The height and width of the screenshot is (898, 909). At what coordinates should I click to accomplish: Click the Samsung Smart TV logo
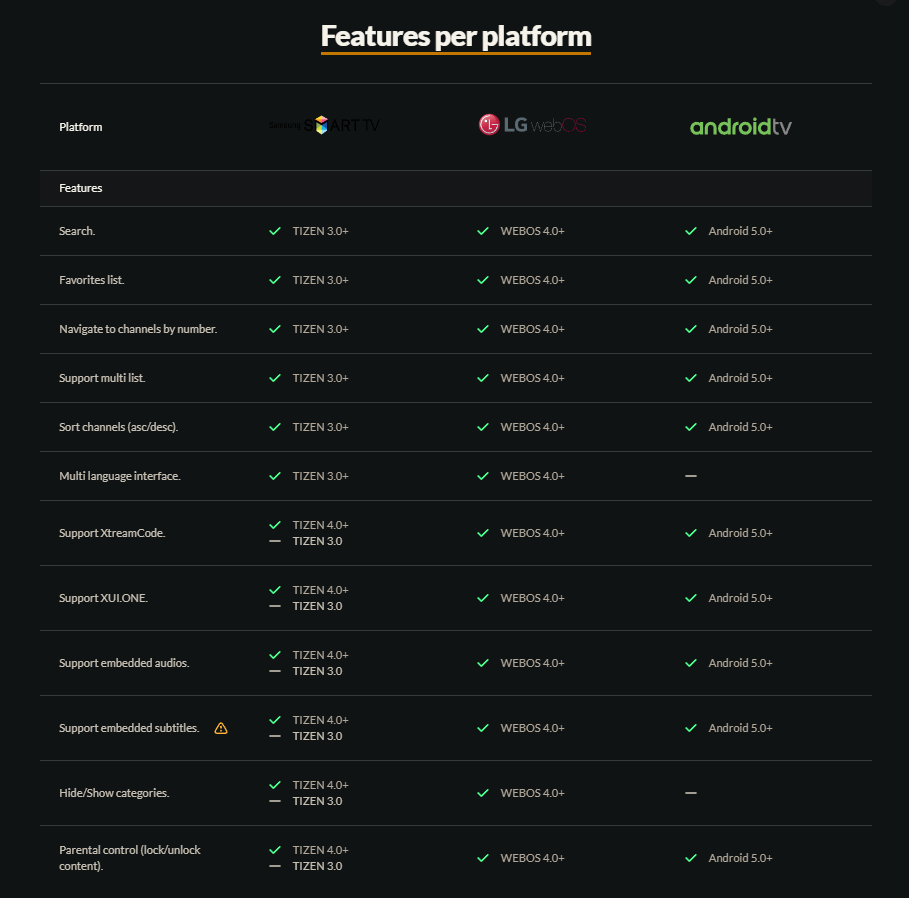click(x=324, y=125)
